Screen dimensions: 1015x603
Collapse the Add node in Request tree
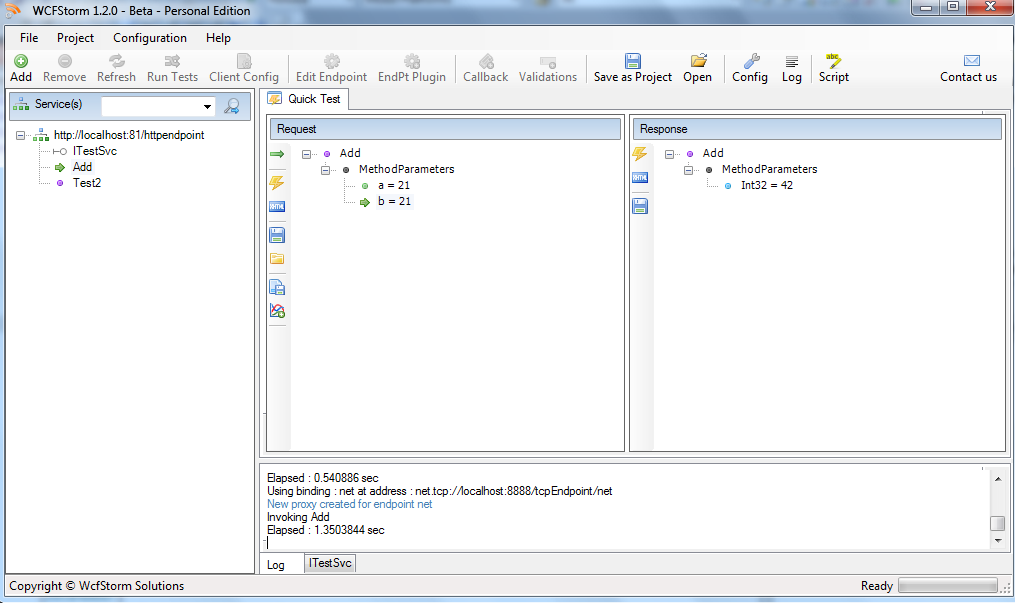[306, 154]
